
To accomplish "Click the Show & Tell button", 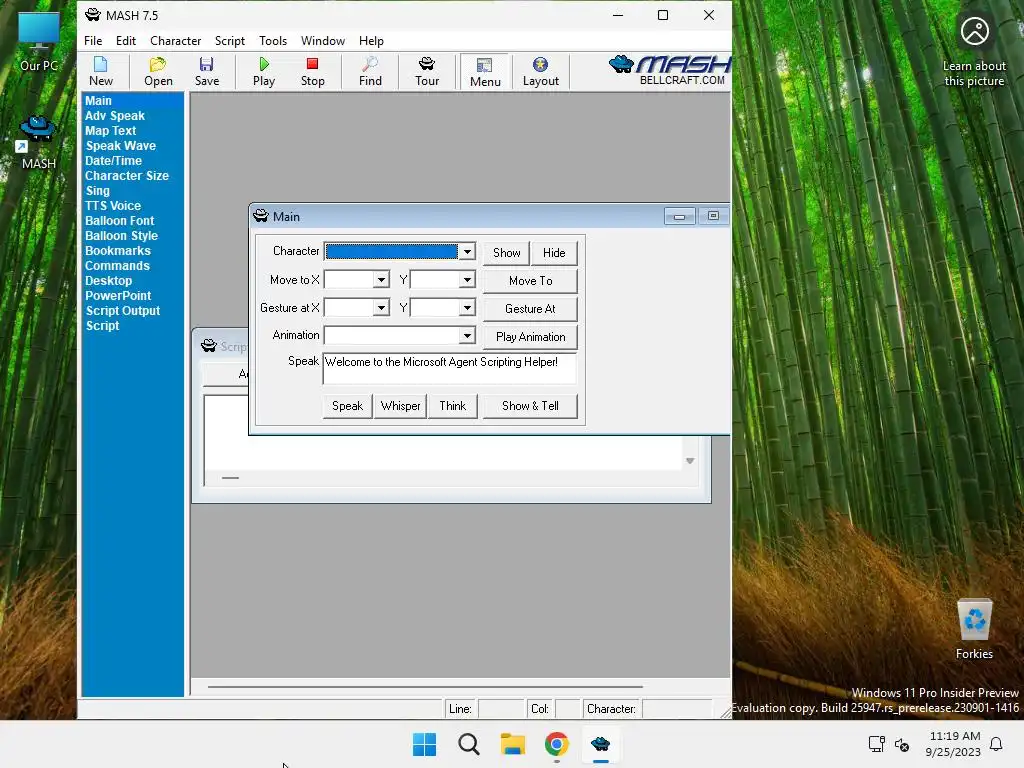I will tap(530, 406).
